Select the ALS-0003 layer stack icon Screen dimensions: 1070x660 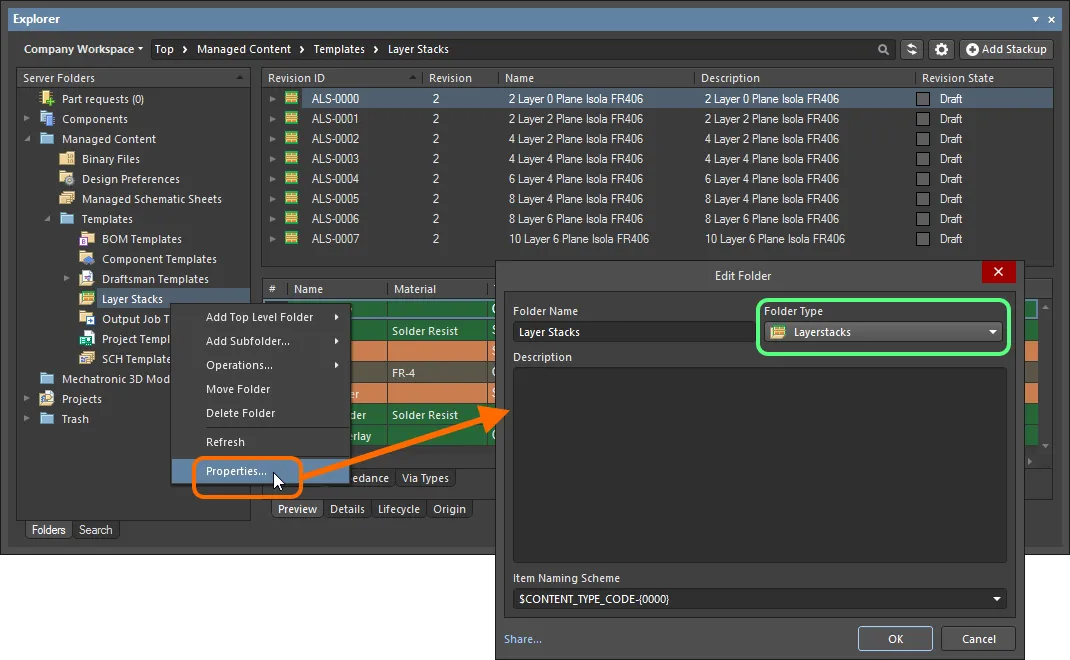tap(291, 158)
